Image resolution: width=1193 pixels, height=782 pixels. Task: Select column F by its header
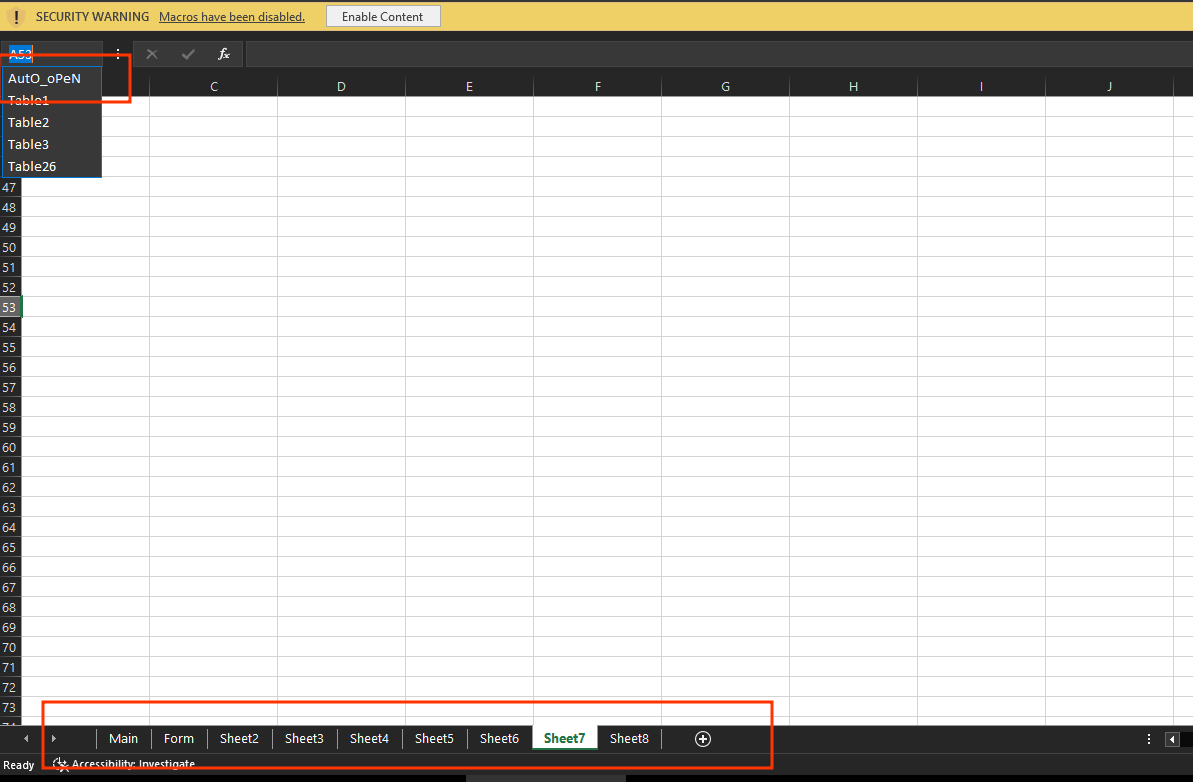(597, 87)
